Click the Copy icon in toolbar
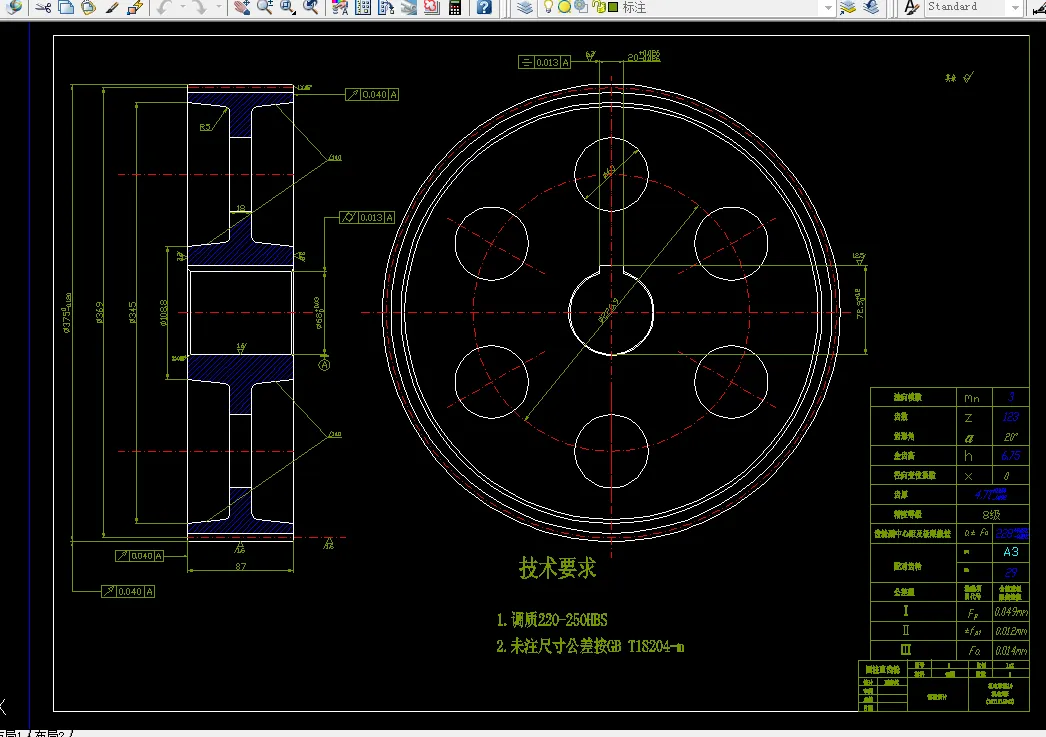 (x=66, y=7)
